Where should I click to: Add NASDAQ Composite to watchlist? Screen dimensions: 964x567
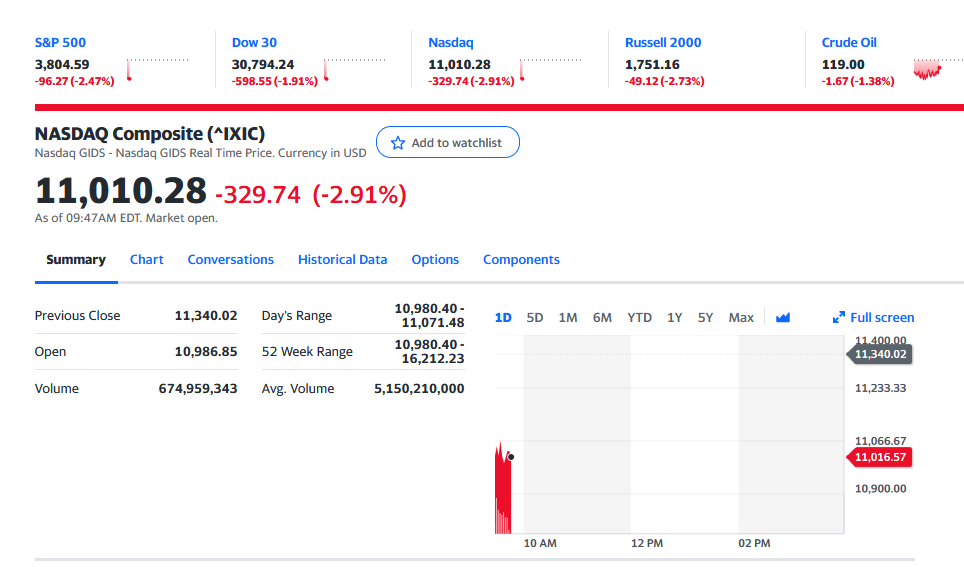click(448, 142)
